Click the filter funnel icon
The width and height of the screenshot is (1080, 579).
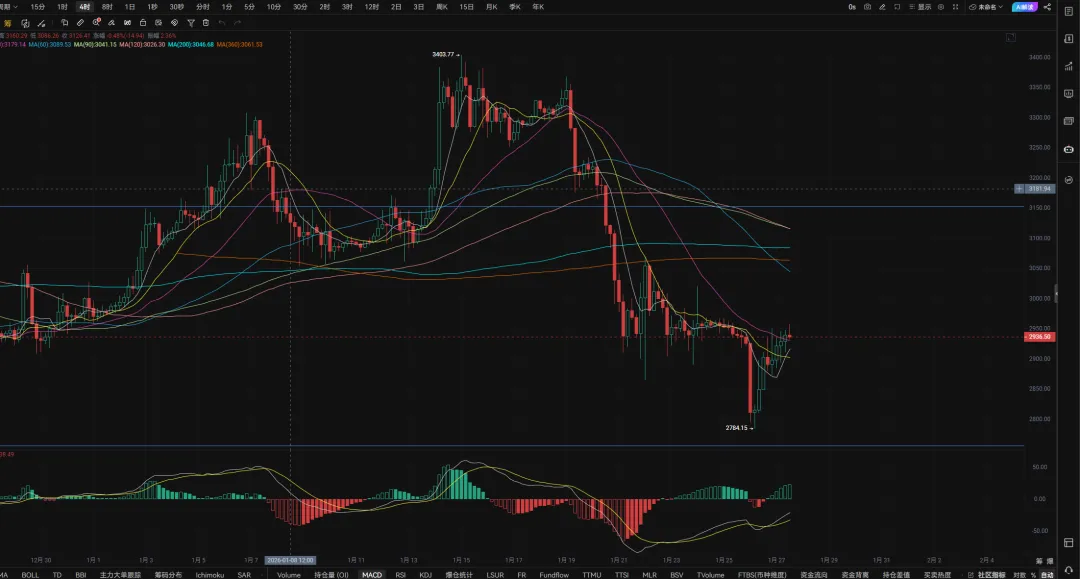point(190,22)
